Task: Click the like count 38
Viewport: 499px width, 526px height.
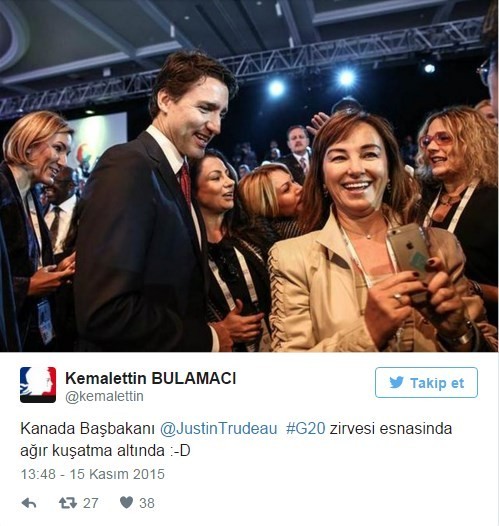Action: coord(147,503)
